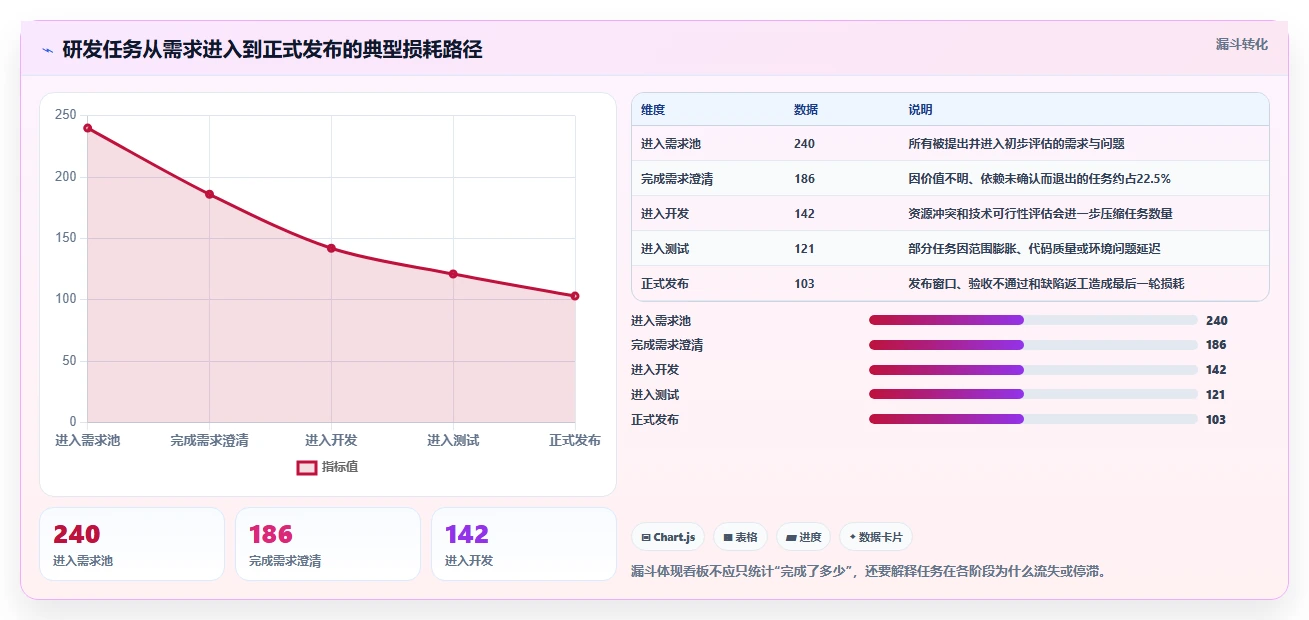Image resolution: width=1309 pixels, height=620 pixels.
Task: Click the 进入开发 progress bar
Action: (1033, 370)
